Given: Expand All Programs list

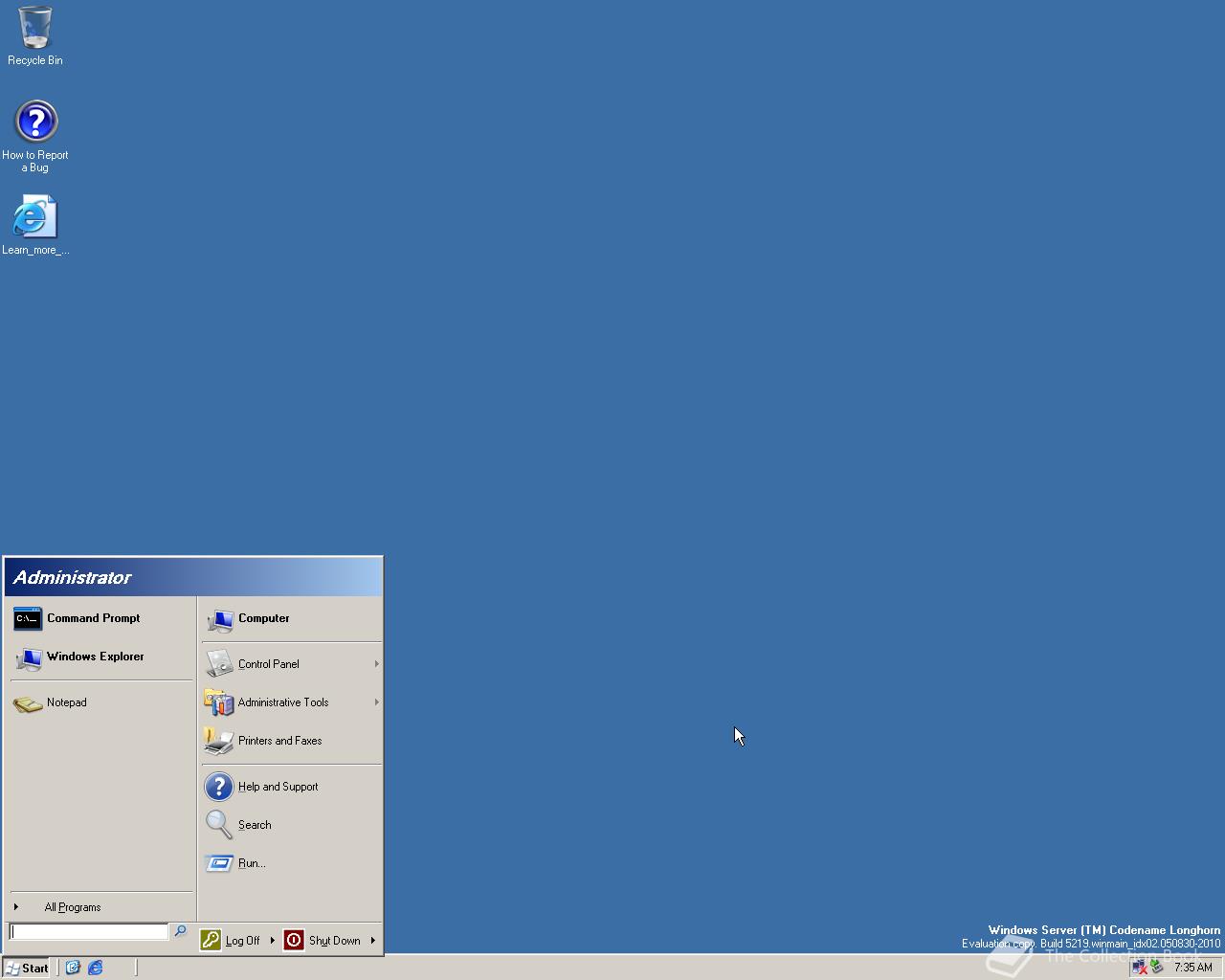Looking at the screenshot, I should 100,907.
